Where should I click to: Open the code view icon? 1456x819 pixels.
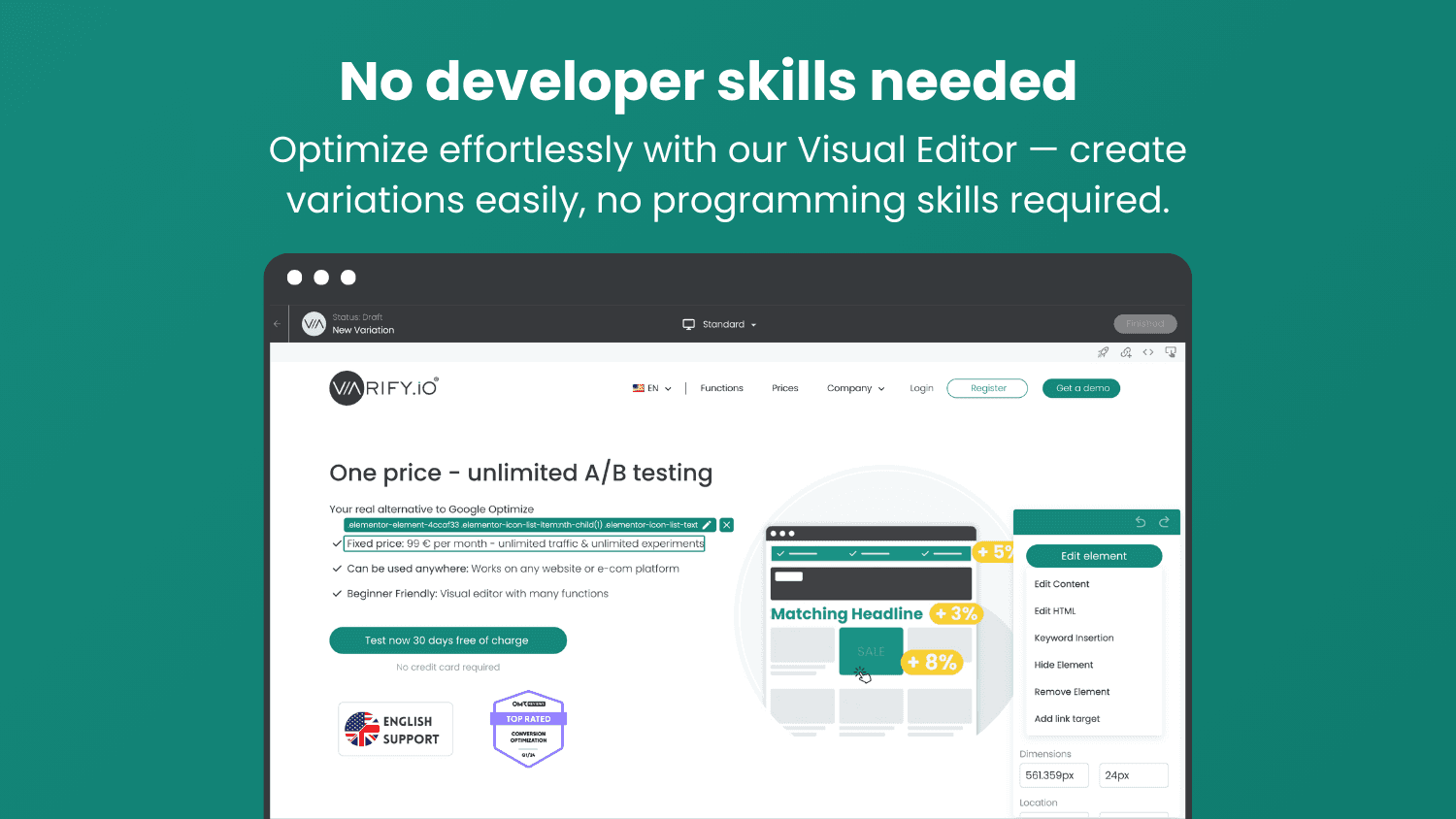1148,352
